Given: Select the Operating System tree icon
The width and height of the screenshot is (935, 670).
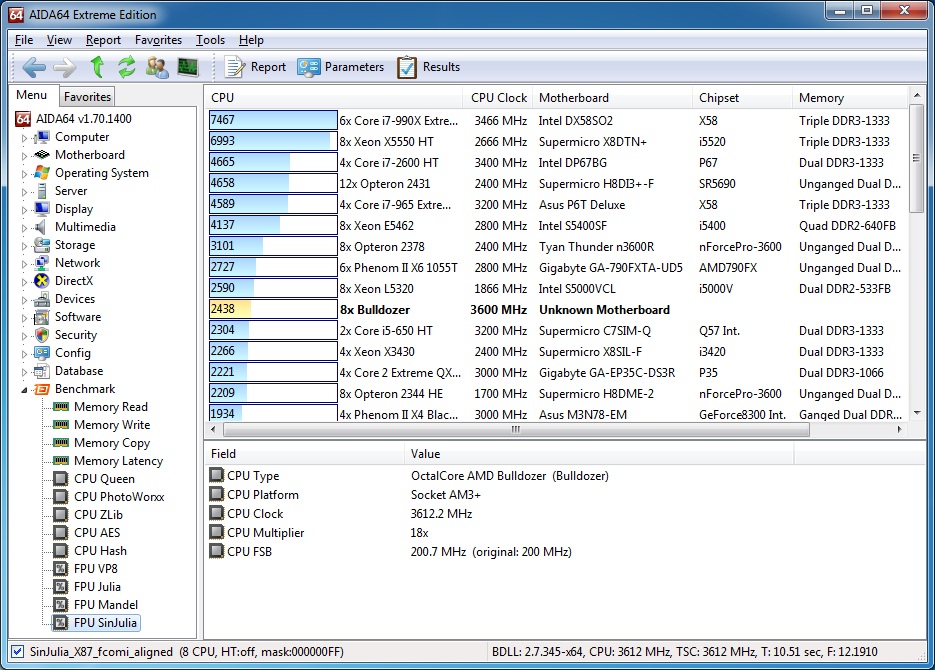Looking at the screenshot, I should (42, 173).
